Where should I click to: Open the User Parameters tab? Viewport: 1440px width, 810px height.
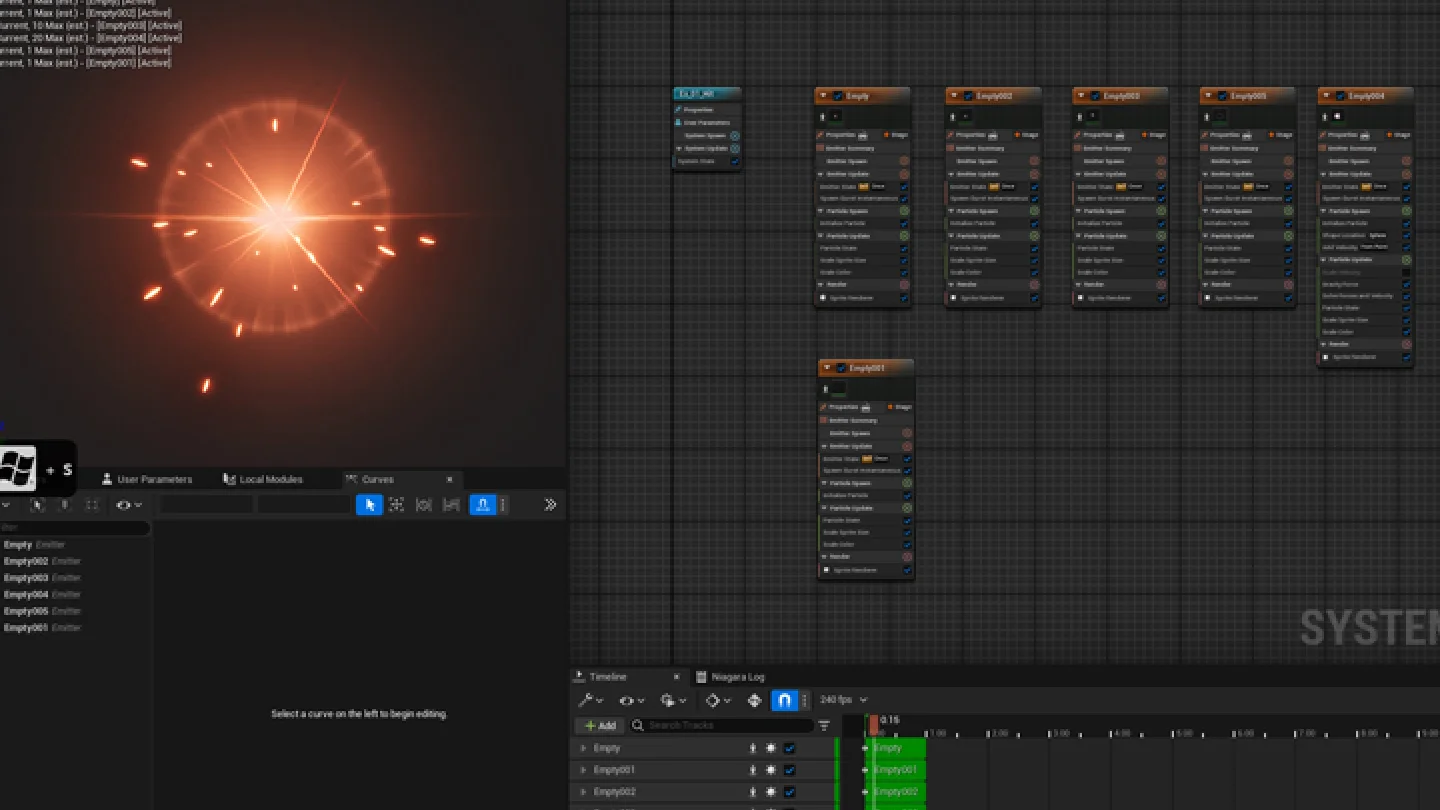146,479
